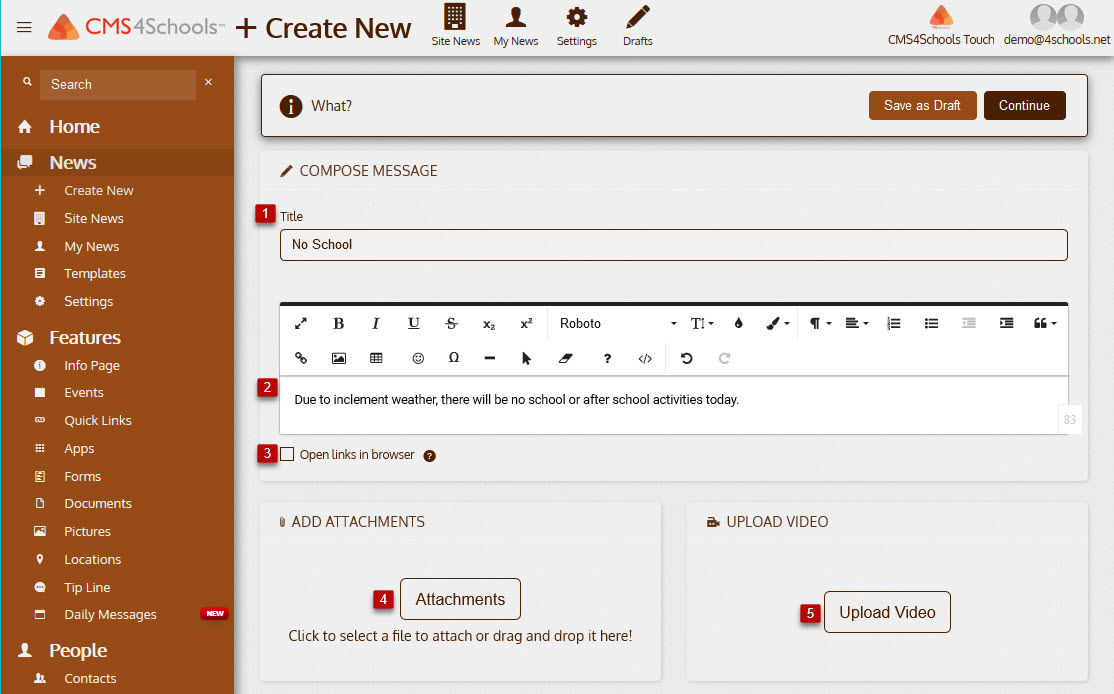Viewport: 1114px width, 694px height.
Task: Decrease paragraph indent
Action: tap(969, 323)
